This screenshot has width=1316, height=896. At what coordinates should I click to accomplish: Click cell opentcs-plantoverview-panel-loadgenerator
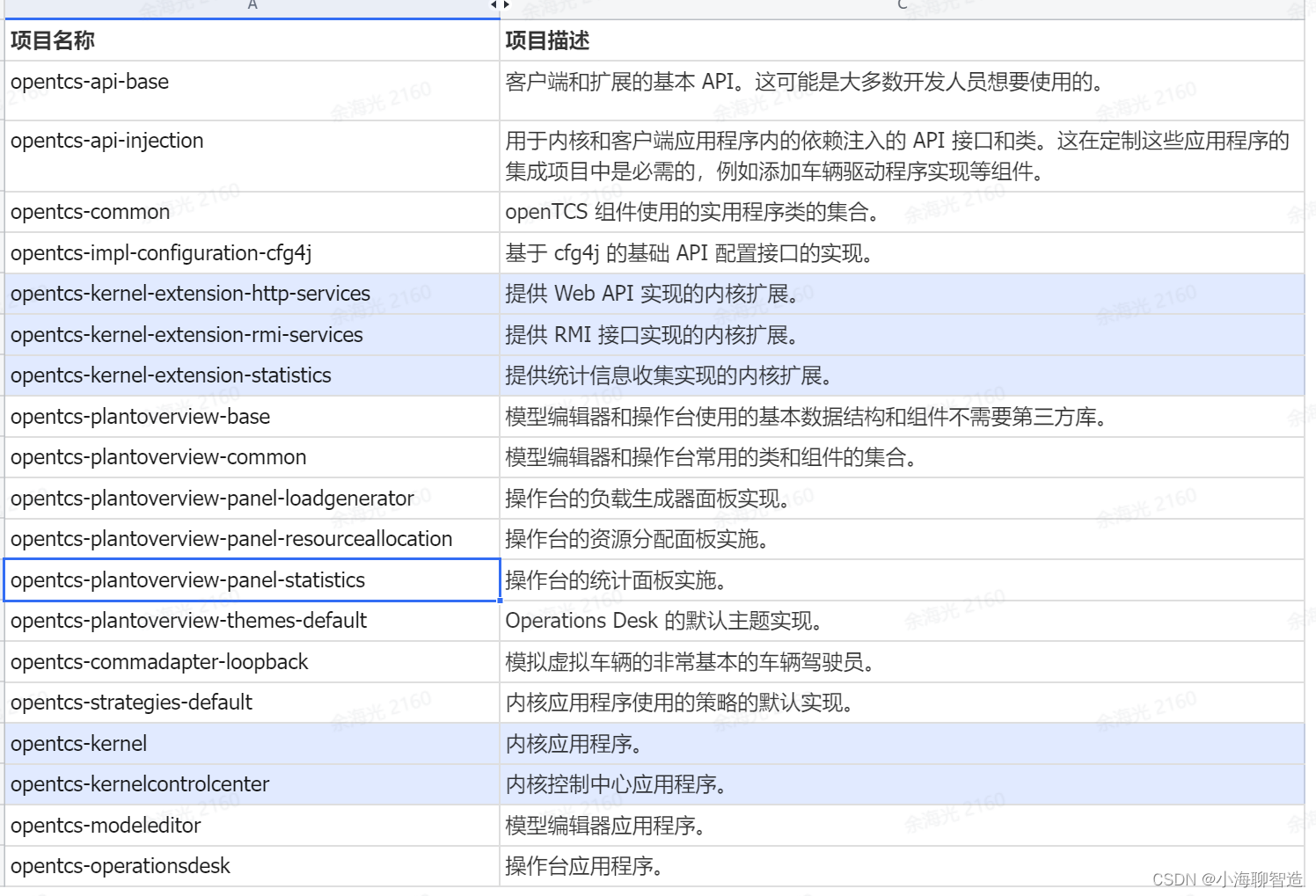252,499
